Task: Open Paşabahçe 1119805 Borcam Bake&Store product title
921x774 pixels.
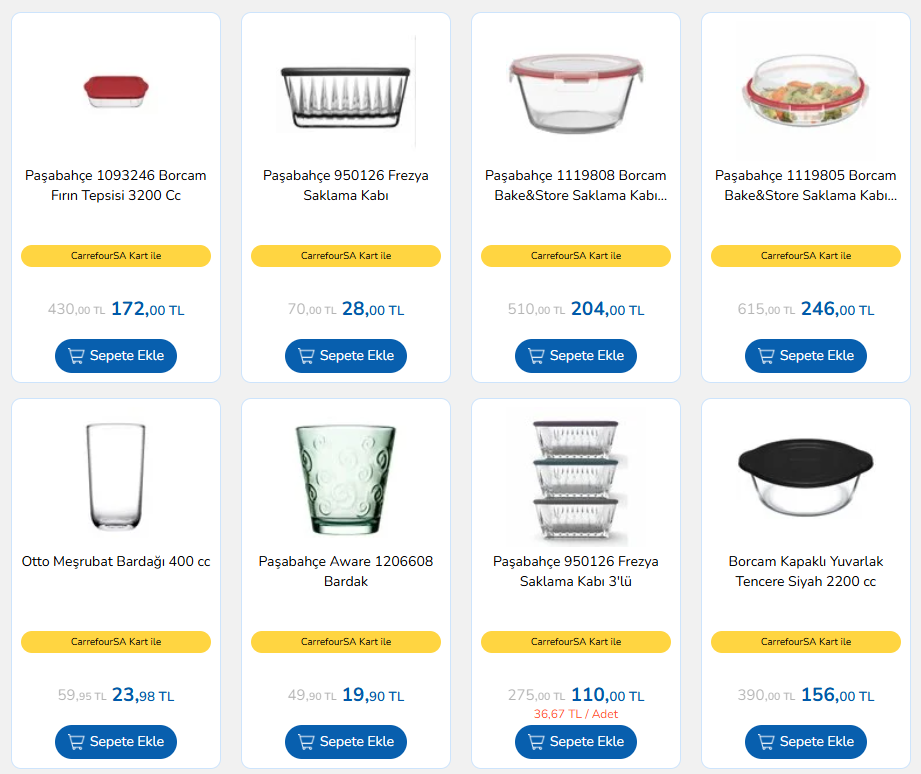Action: coord(805,185)
